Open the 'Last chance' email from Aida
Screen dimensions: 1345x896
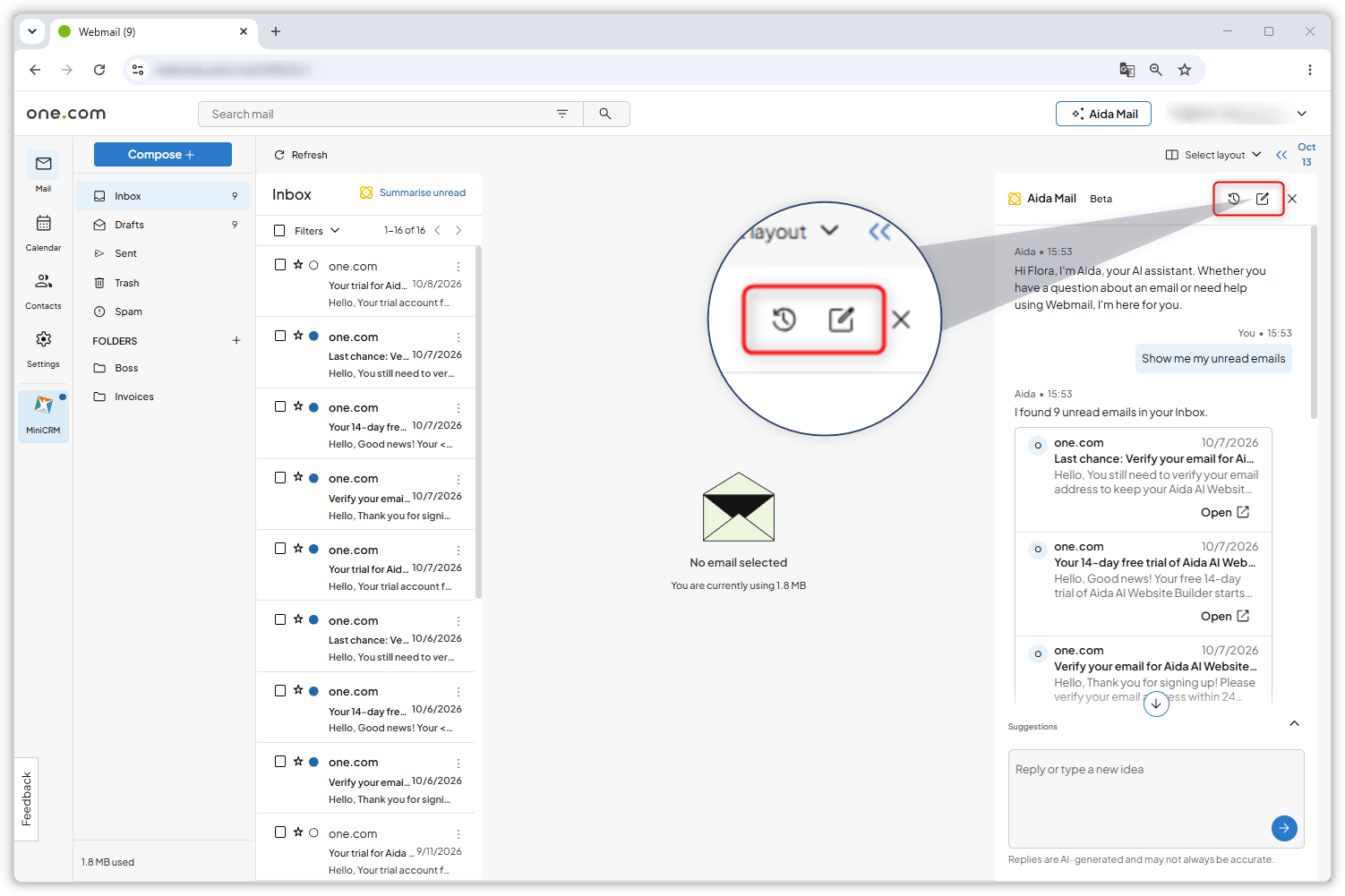click(x=1224, y=513)
